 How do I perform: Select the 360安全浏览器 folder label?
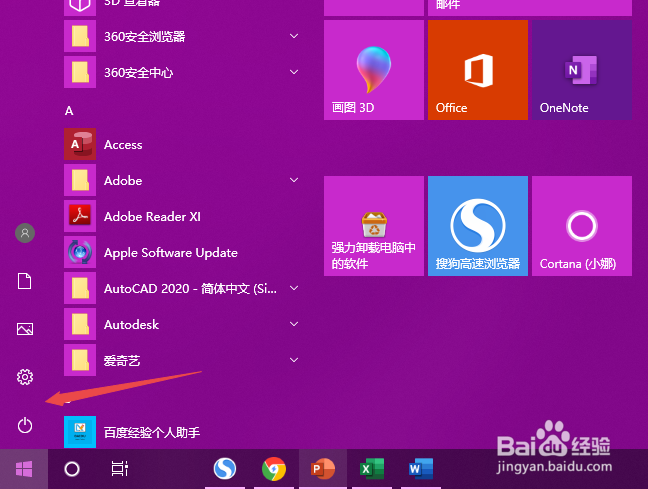pos(145,37)
